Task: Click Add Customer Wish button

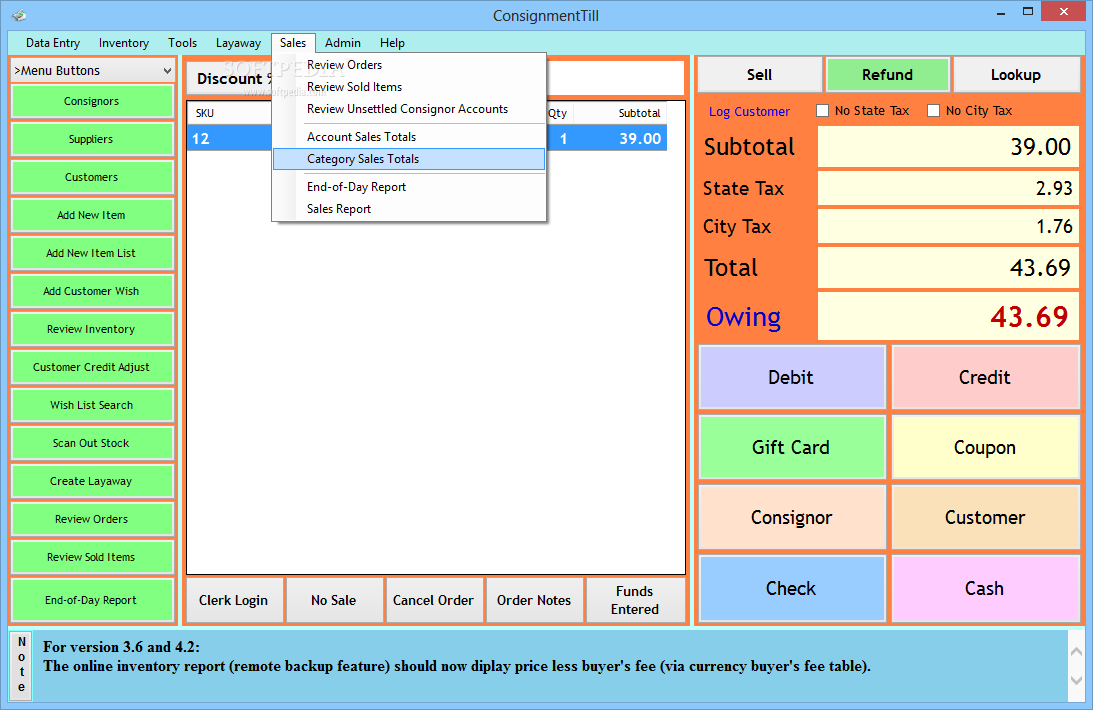Action: point(92,291)
